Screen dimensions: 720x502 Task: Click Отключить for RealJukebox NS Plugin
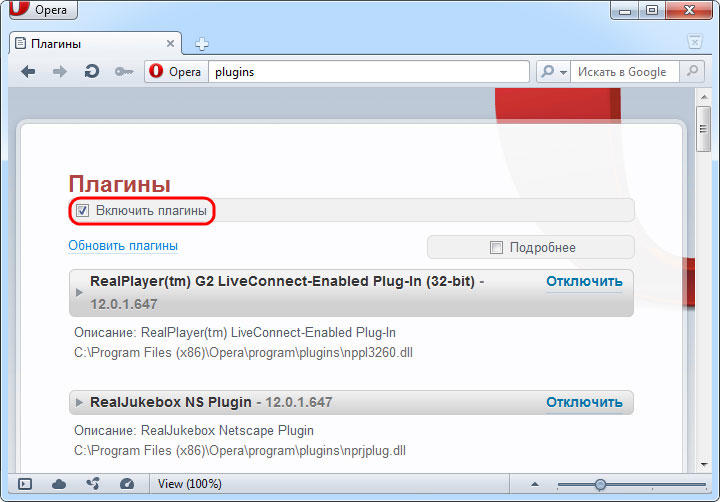(x=584, y=402)
